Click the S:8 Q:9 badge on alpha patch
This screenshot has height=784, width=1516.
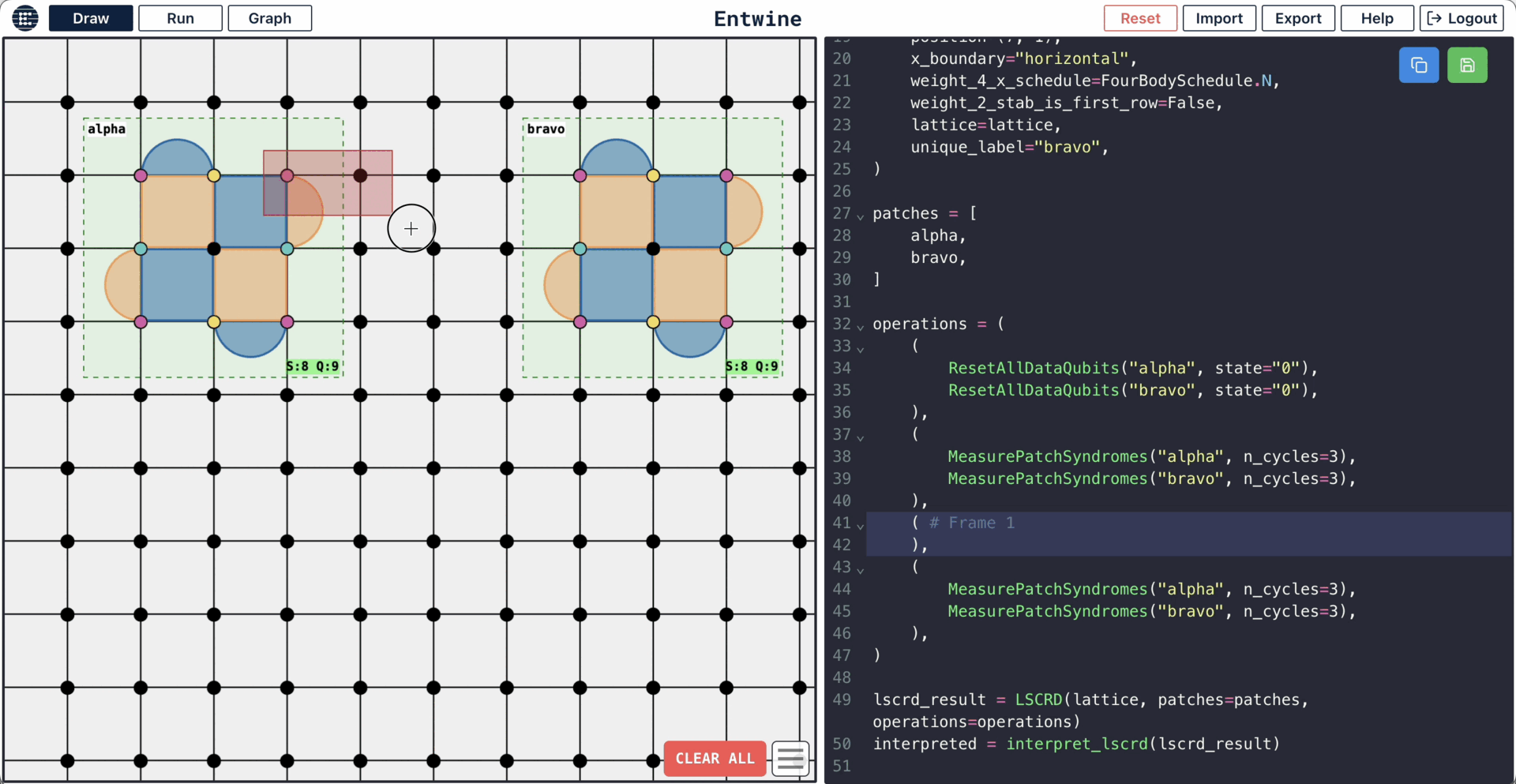point(313,366)
